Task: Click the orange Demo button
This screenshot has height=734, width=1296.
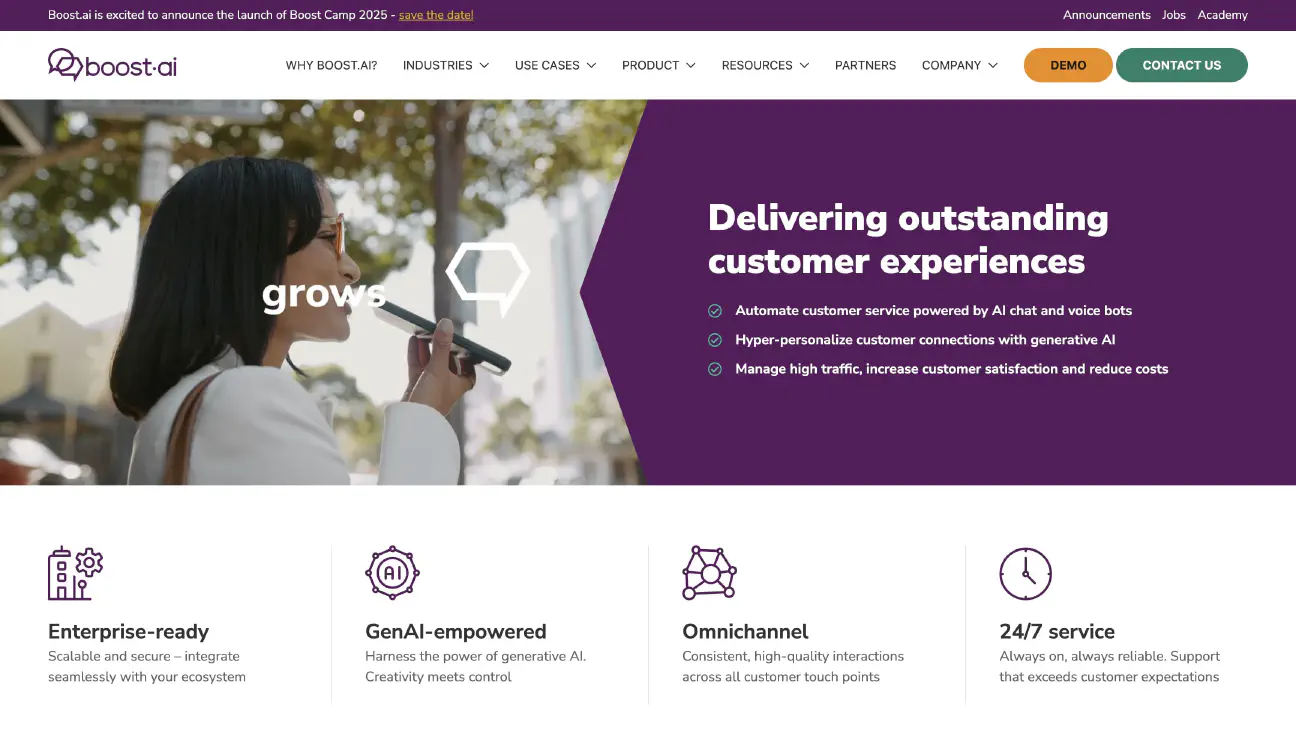Action: point(1068,65)
